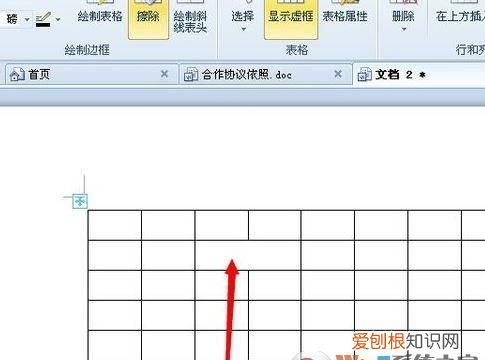Click 绘制斜线表头 diagonal header button

pyautogui.click(x=190, y=18)
